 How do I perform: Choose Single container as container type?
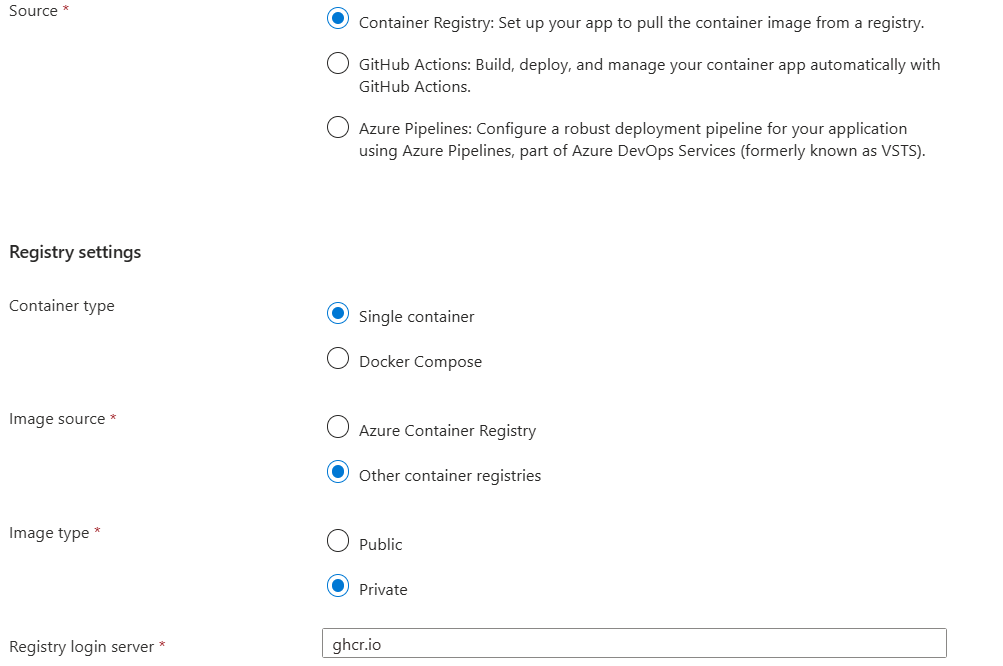point(338,313)
